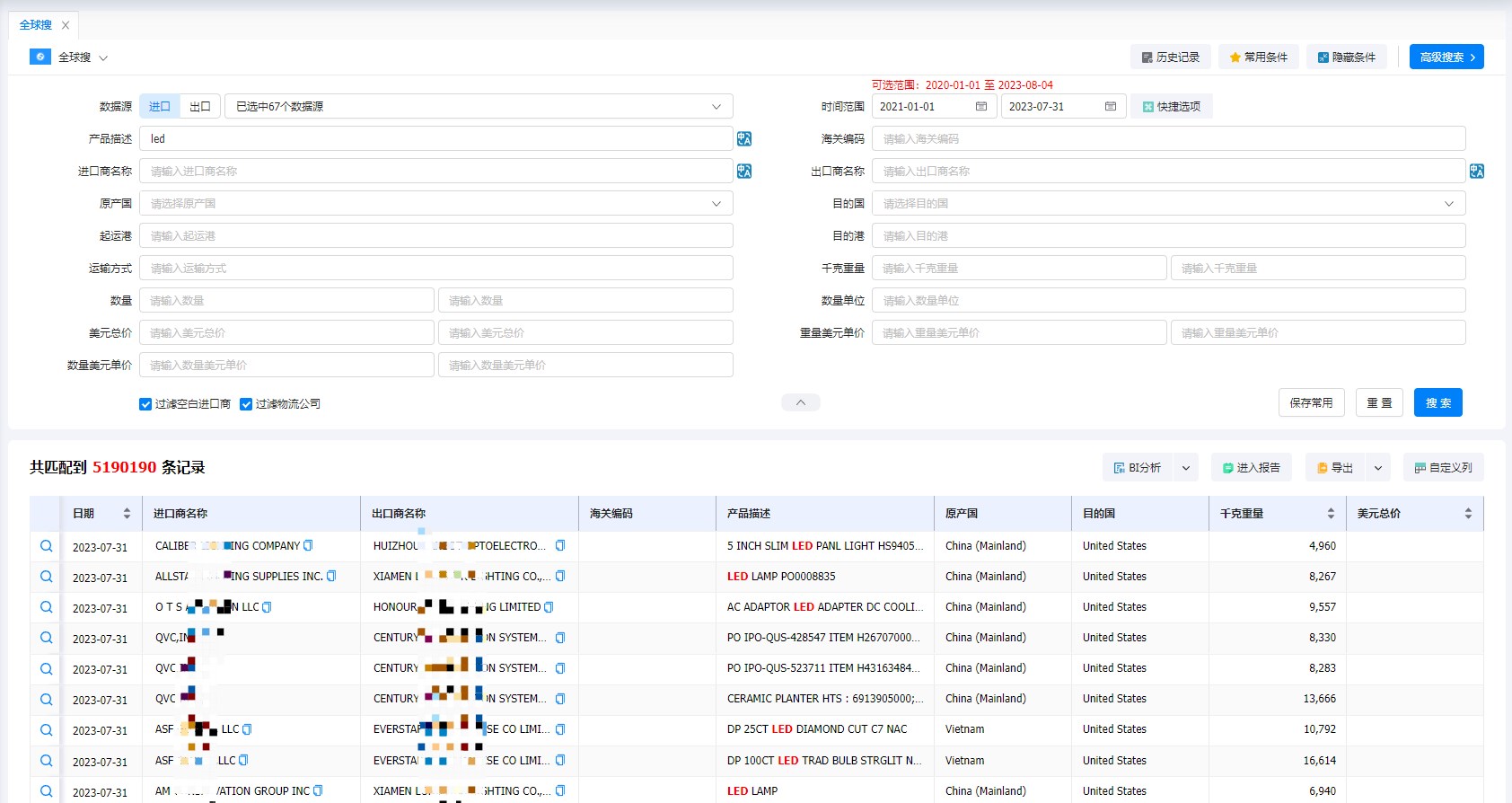Viewport: 1512px width, 803px height.
Task: Select 进口 data source toggle
Action: click(160, 106)
